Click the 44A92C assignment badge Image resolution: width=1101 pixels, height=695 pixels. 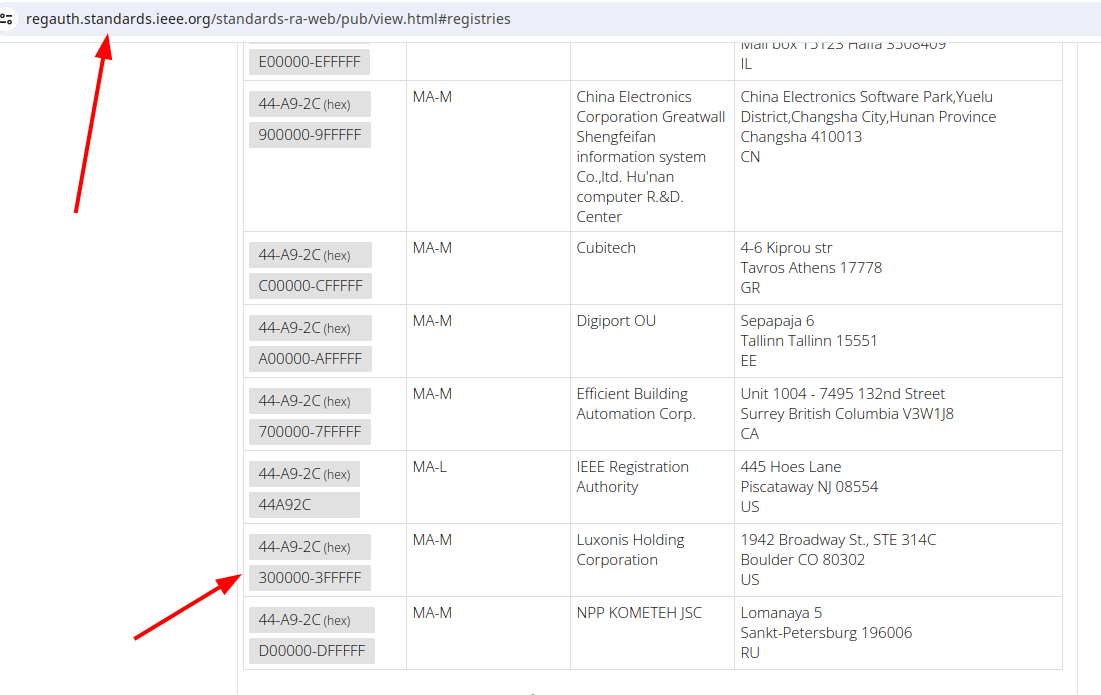(x=304, y=505)
